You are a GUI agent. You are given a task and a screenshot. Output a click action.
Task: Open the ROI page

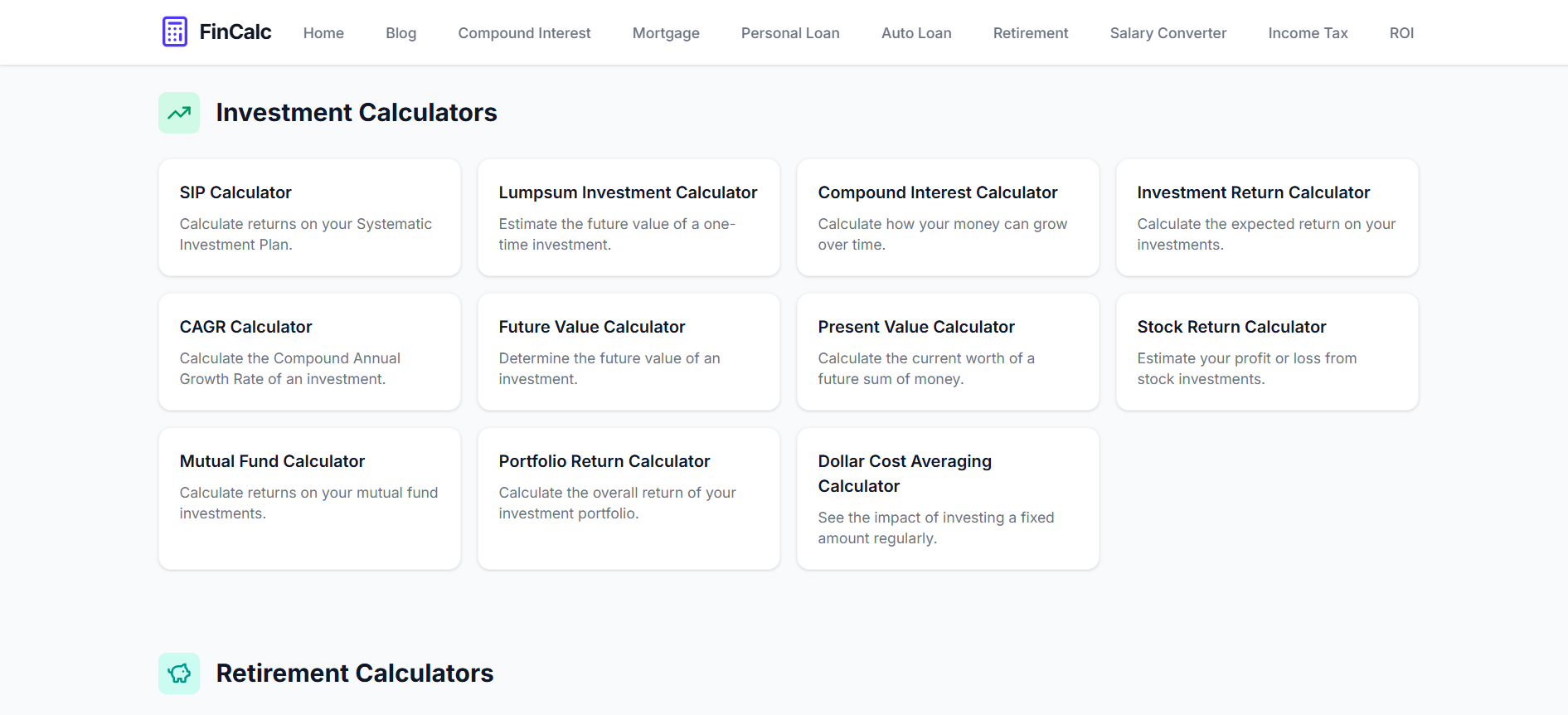coord(1401,33)
